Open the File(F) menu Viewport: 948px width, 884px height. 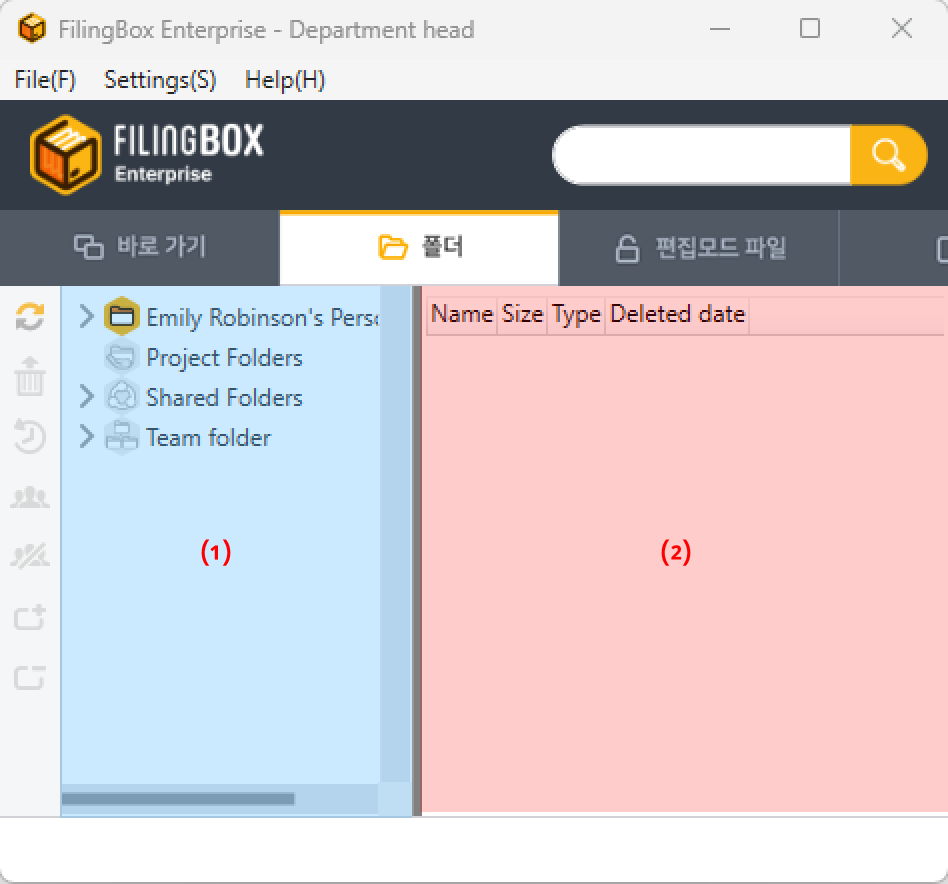(x=45, y=80)
